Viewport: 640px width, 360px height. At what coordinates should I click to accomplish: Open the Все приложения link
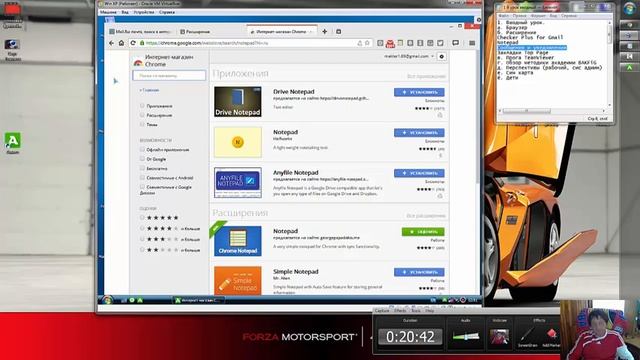coord(426,76)
